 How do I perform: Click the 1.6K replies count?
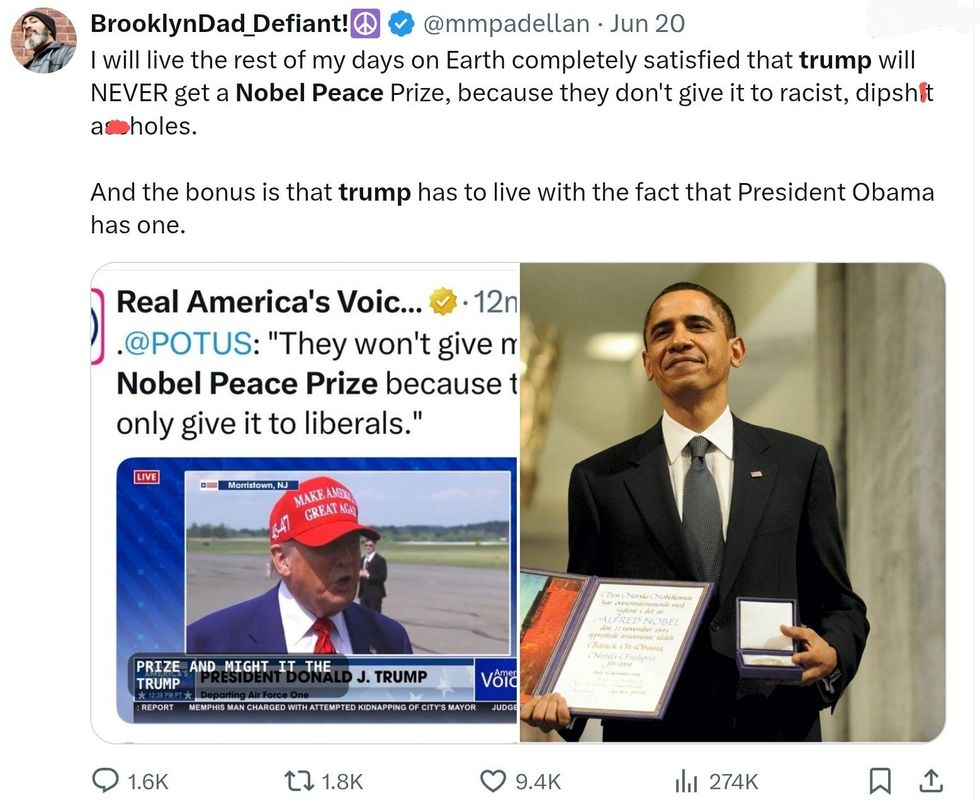coord(148,782)
